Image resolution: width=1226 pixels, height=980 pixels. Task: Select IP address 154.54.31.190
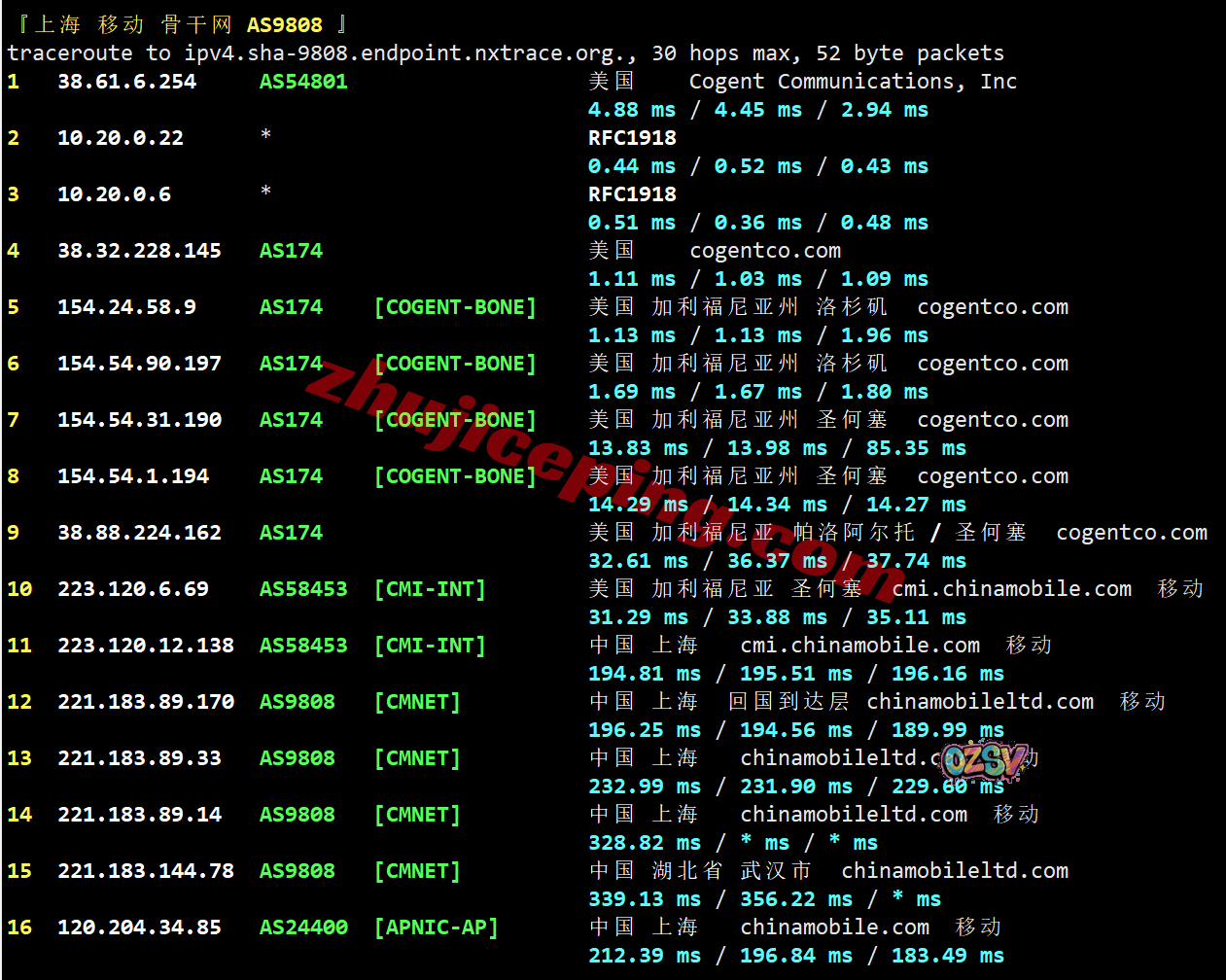(139, 420)
